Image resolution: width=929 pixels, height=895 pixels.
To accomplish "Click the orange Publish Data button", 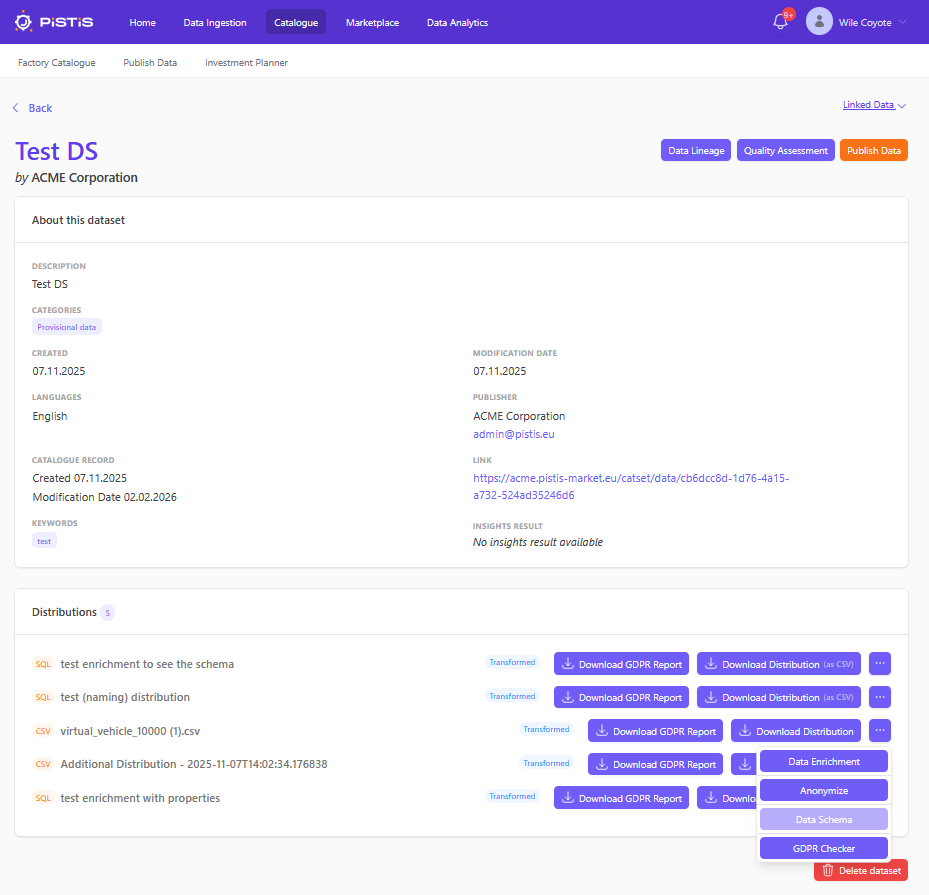I will click(x=873, y=150).
